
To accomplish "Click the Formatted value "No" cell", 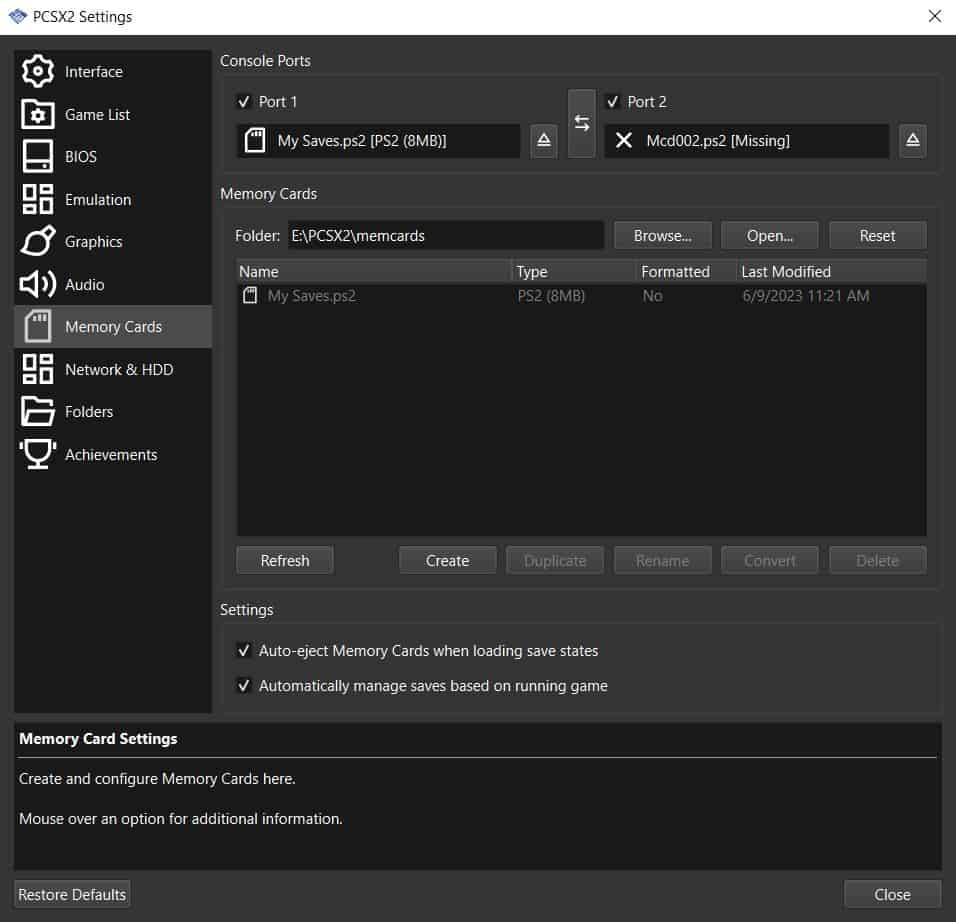I will [x=652, y=296].
